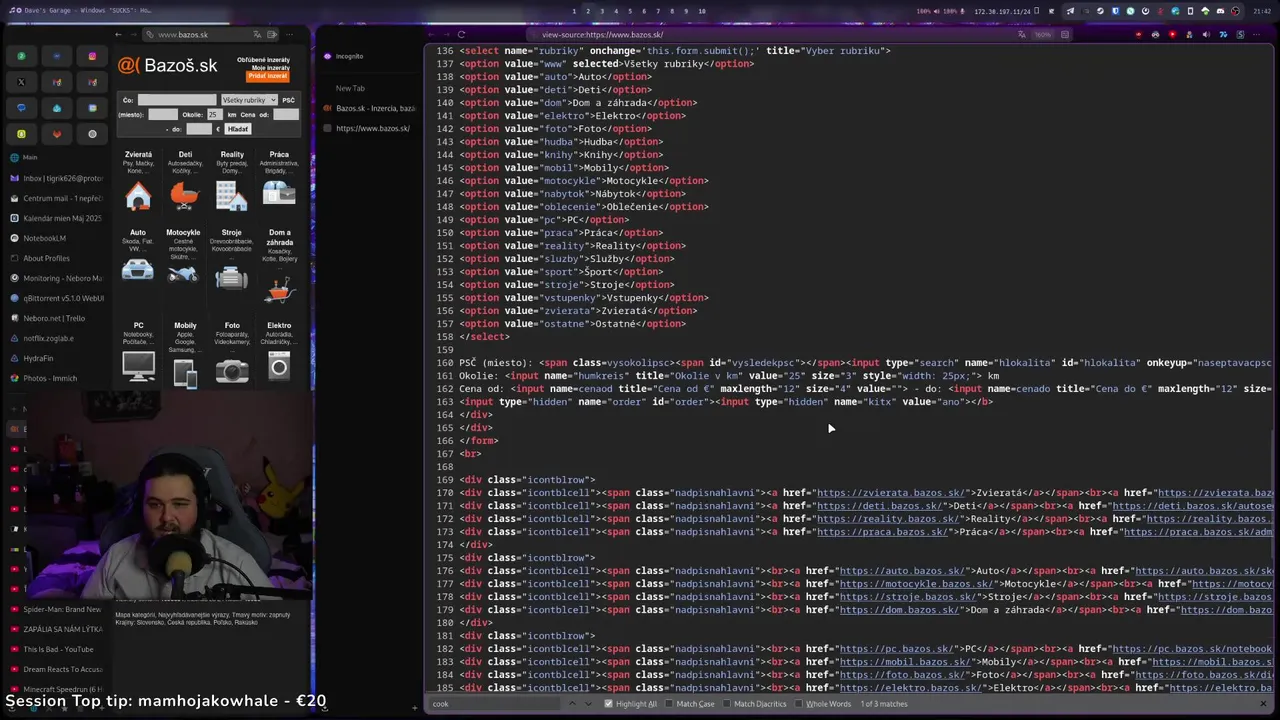This screenshot has width=1280, height=720.
Task: Click the Mobily phone category icon
Action: 185,372
